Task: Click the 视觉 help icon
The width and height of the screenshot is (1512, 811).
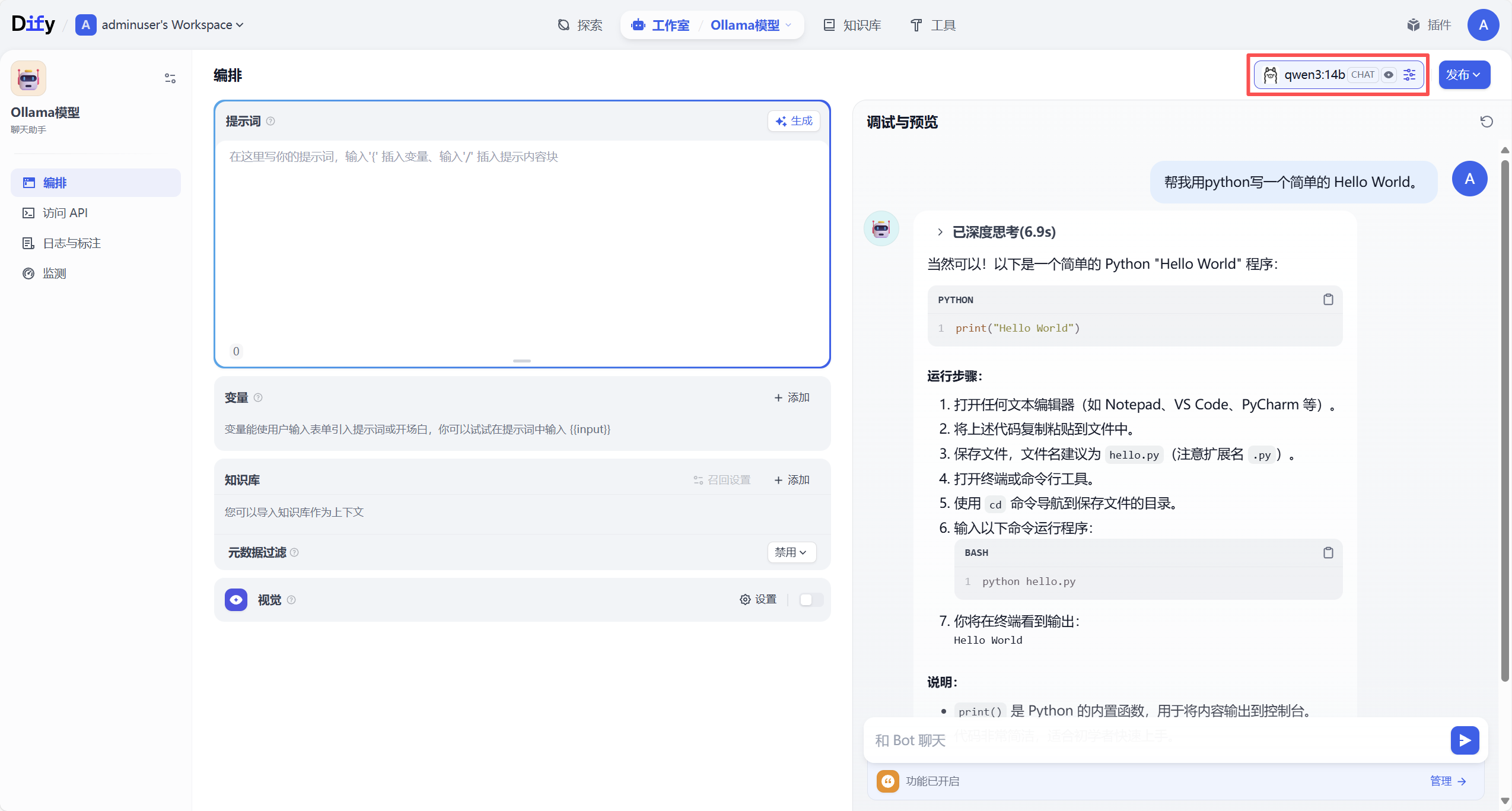Action: pos(291,600)
